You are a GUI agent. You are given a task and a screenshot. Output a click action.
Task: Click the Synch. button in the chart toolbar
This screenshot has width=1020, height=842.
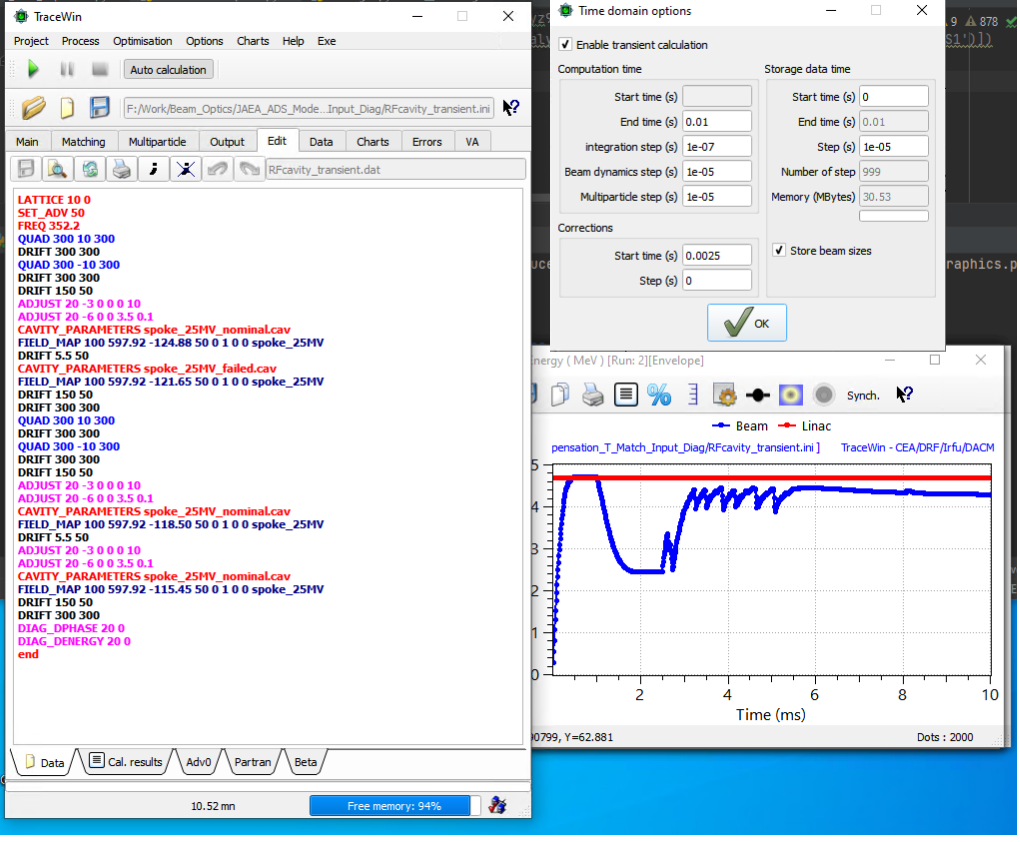coord(863,395)
